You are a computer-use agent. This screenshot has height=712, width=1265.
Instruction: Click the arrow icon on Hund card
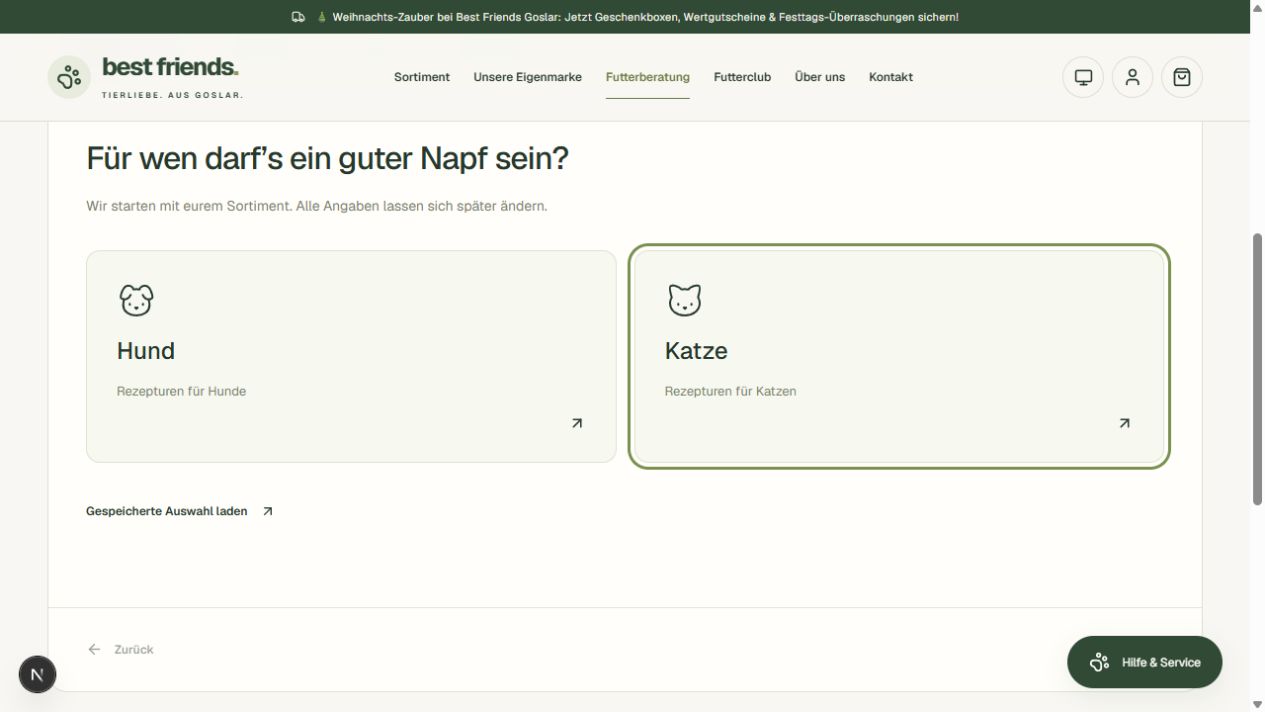point(577,423)
